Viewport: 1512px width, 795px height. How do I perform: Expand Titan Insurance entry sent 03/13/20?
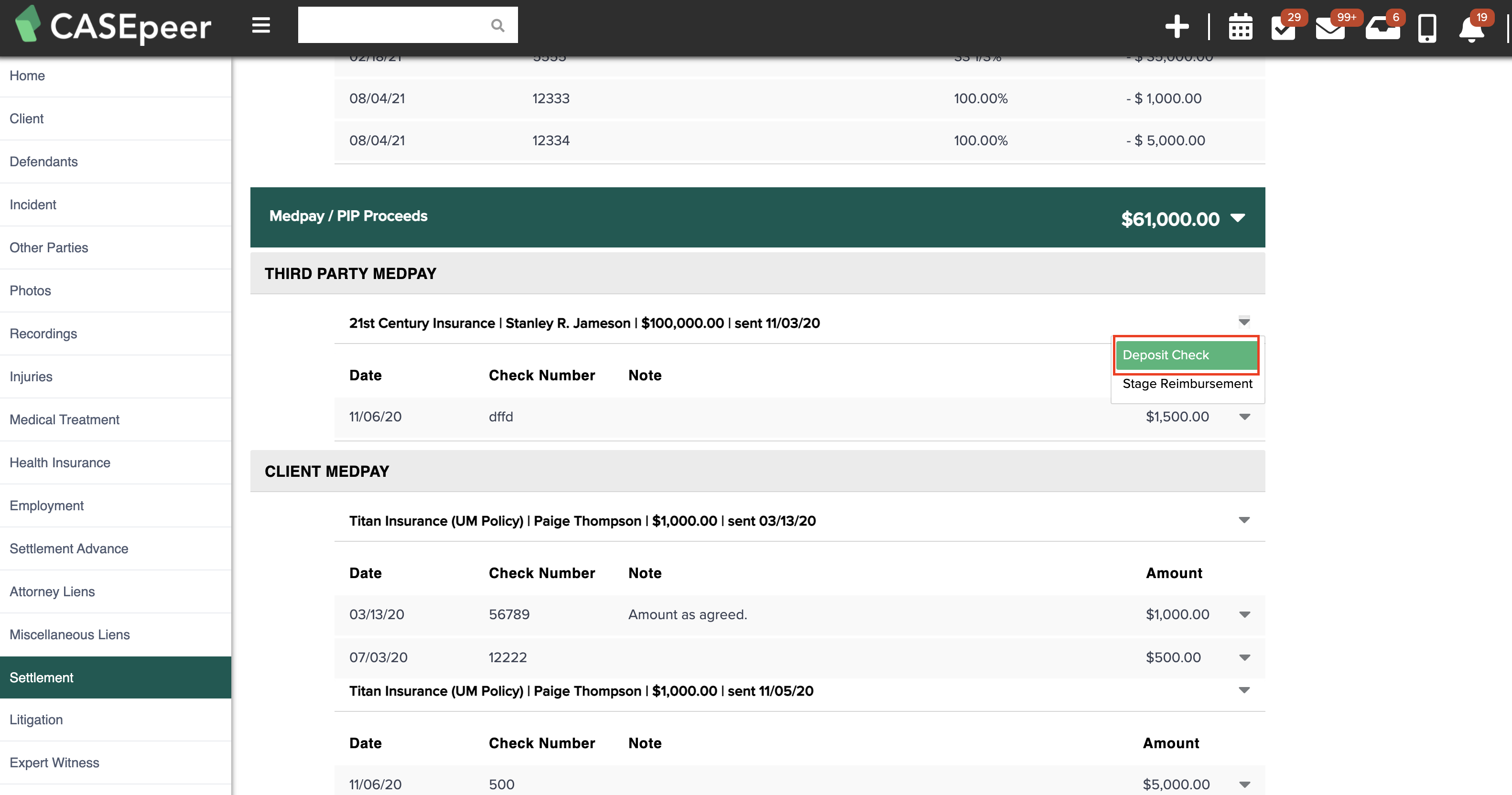click(x=1245, y=519)
